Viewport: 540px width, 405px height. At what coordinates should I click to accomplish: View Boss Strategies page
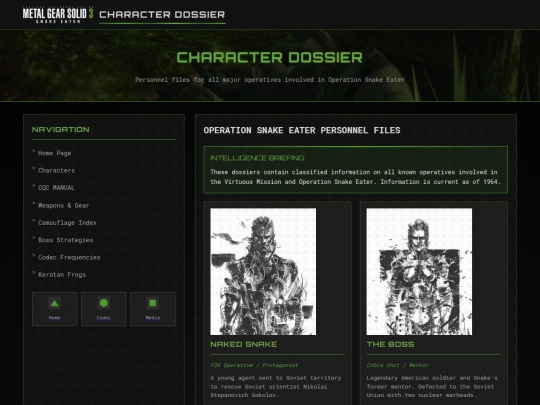[65, 240]
